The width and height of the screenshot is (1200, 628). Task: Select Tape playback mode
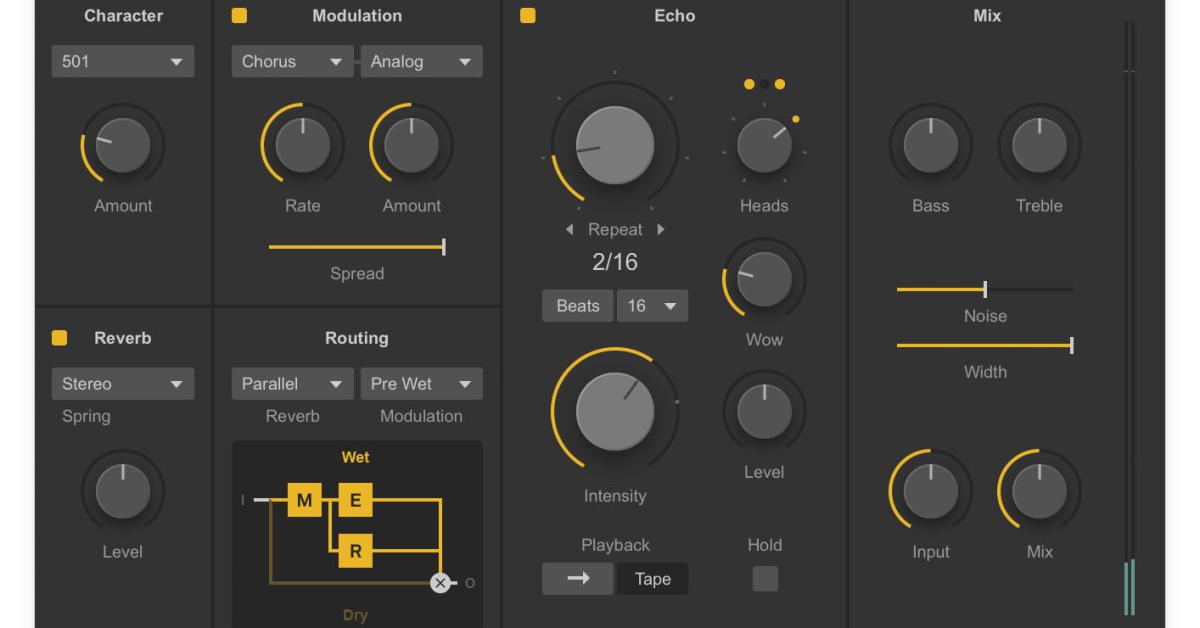pos(652,578)
